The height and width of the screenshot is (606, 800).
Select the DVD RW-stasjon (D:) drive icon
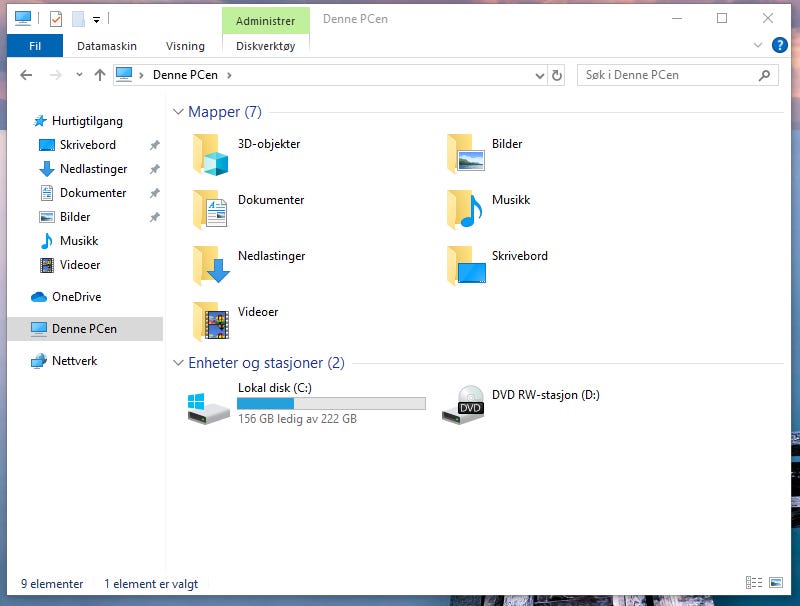pos(463,405)
